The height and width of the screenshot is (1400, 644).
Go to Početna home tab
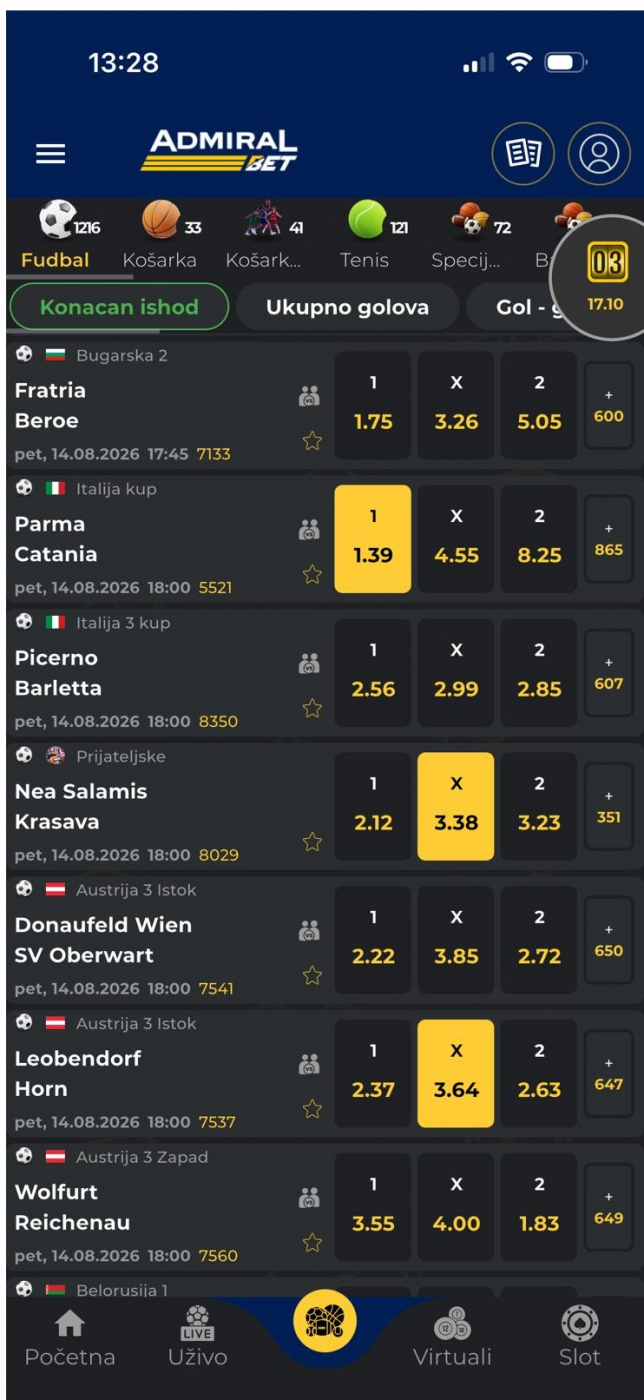pyautogui.click(x=70, y=1336)
